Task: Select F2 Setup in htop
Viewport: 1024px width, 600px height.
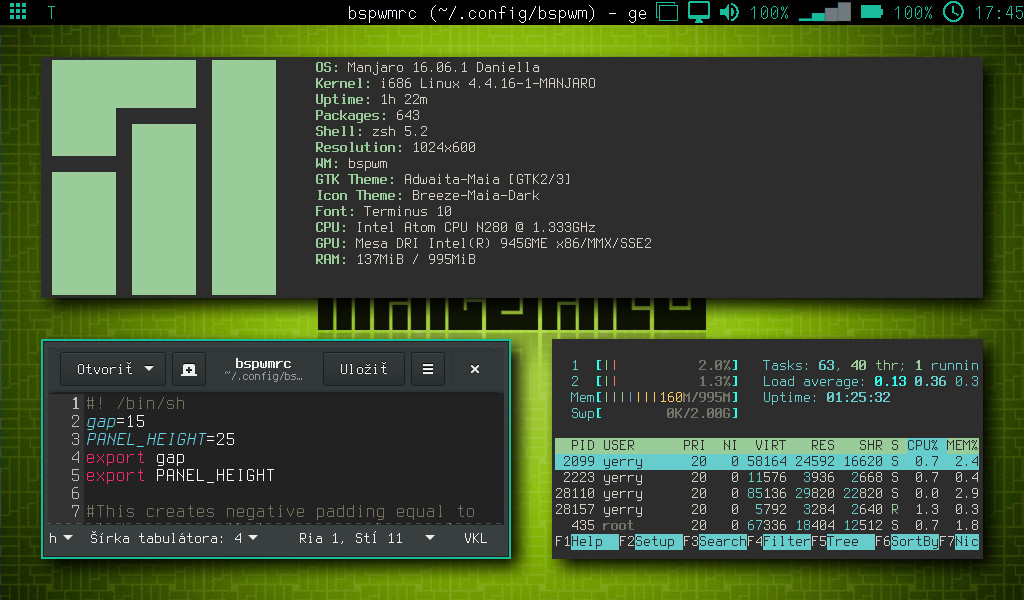Action: click(655, 542)
